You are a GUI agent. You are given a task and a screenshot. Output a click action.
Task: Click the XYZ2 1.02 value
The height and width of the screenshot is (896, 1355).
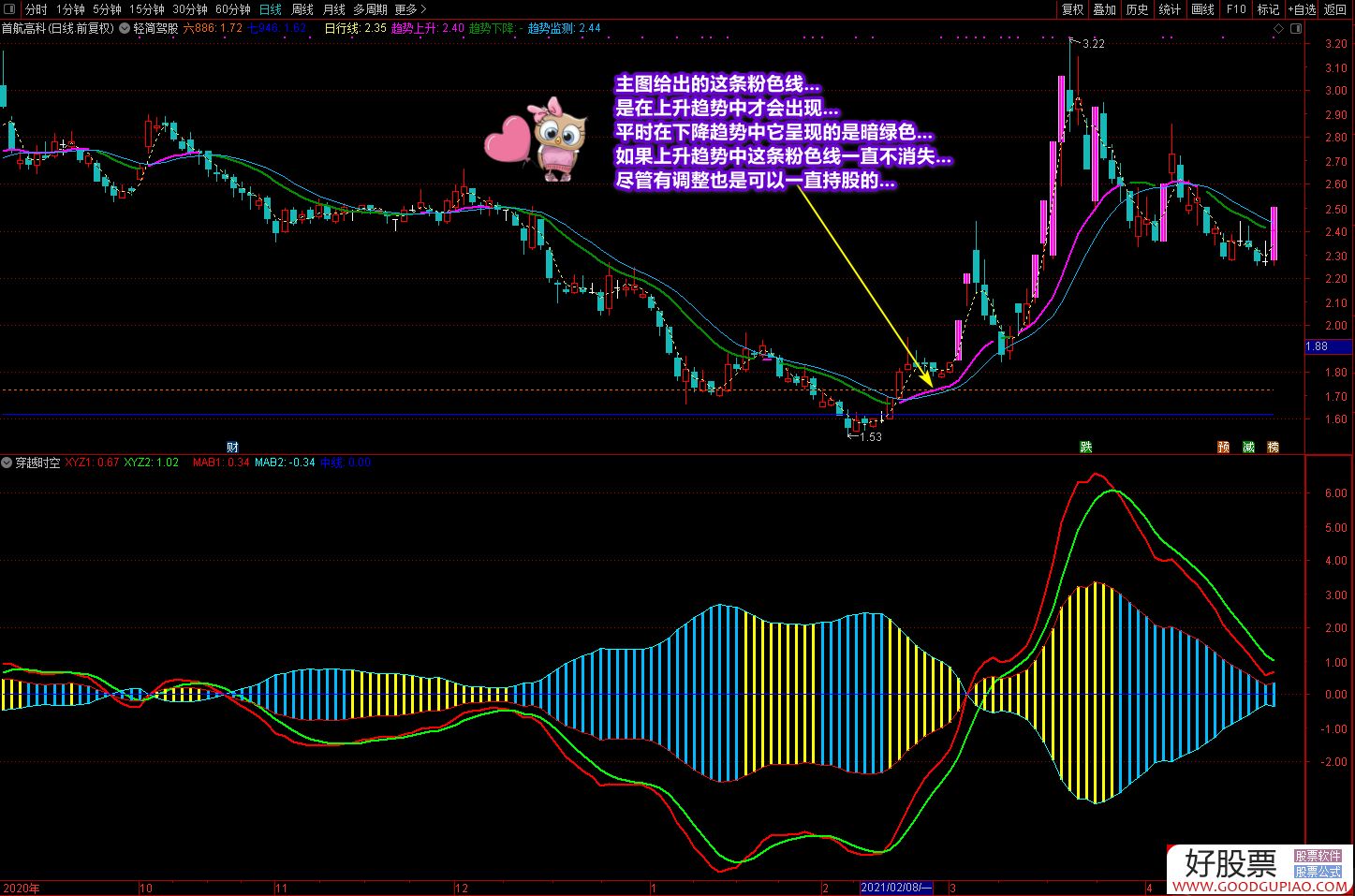[x=151, y=463]
